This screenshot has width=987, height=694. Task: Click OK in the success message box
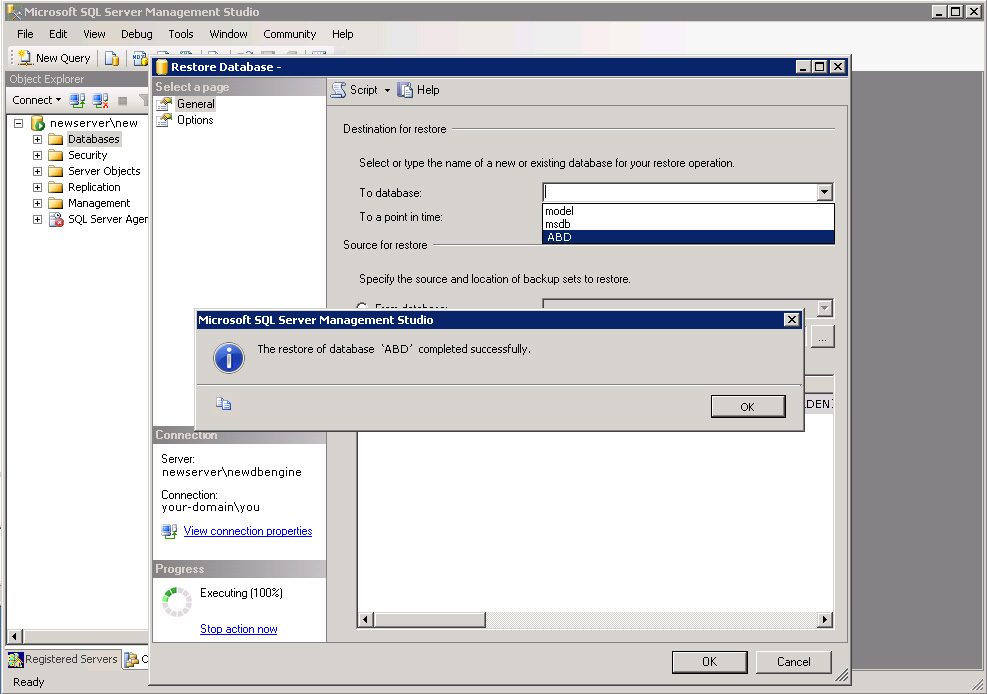[748, 406]
